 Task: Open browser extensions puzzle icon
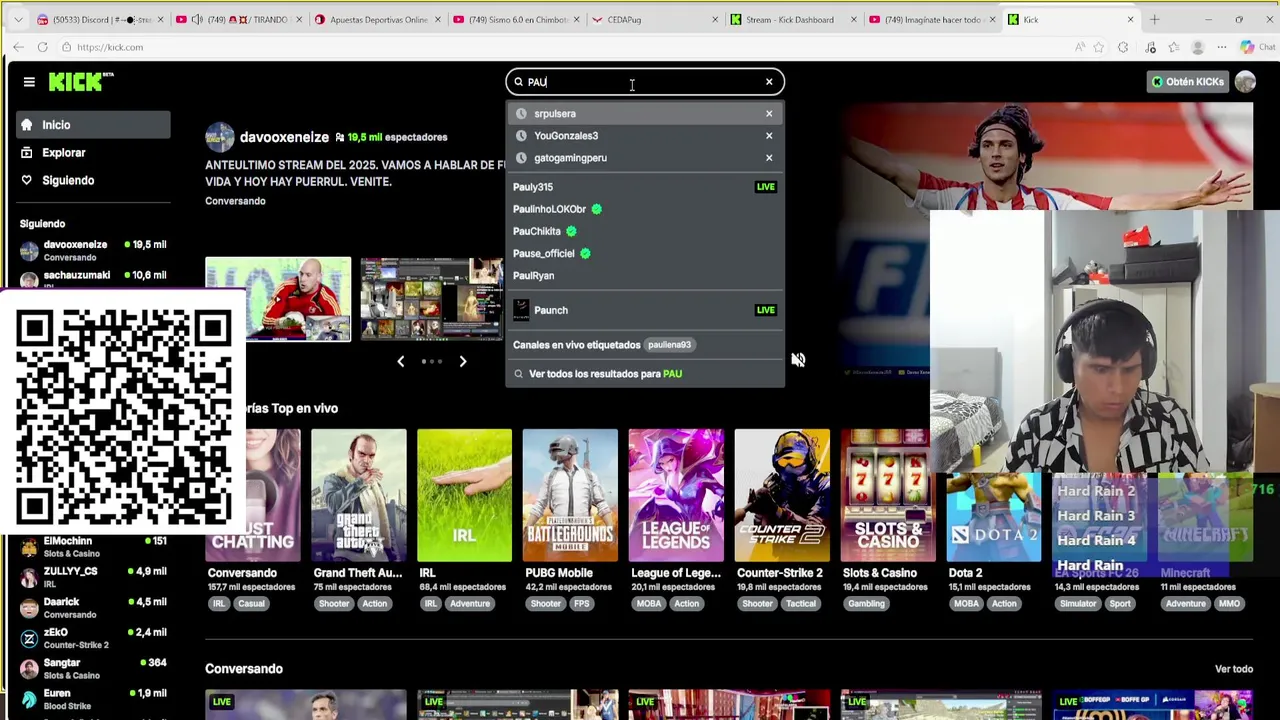tap(1123, 47)
